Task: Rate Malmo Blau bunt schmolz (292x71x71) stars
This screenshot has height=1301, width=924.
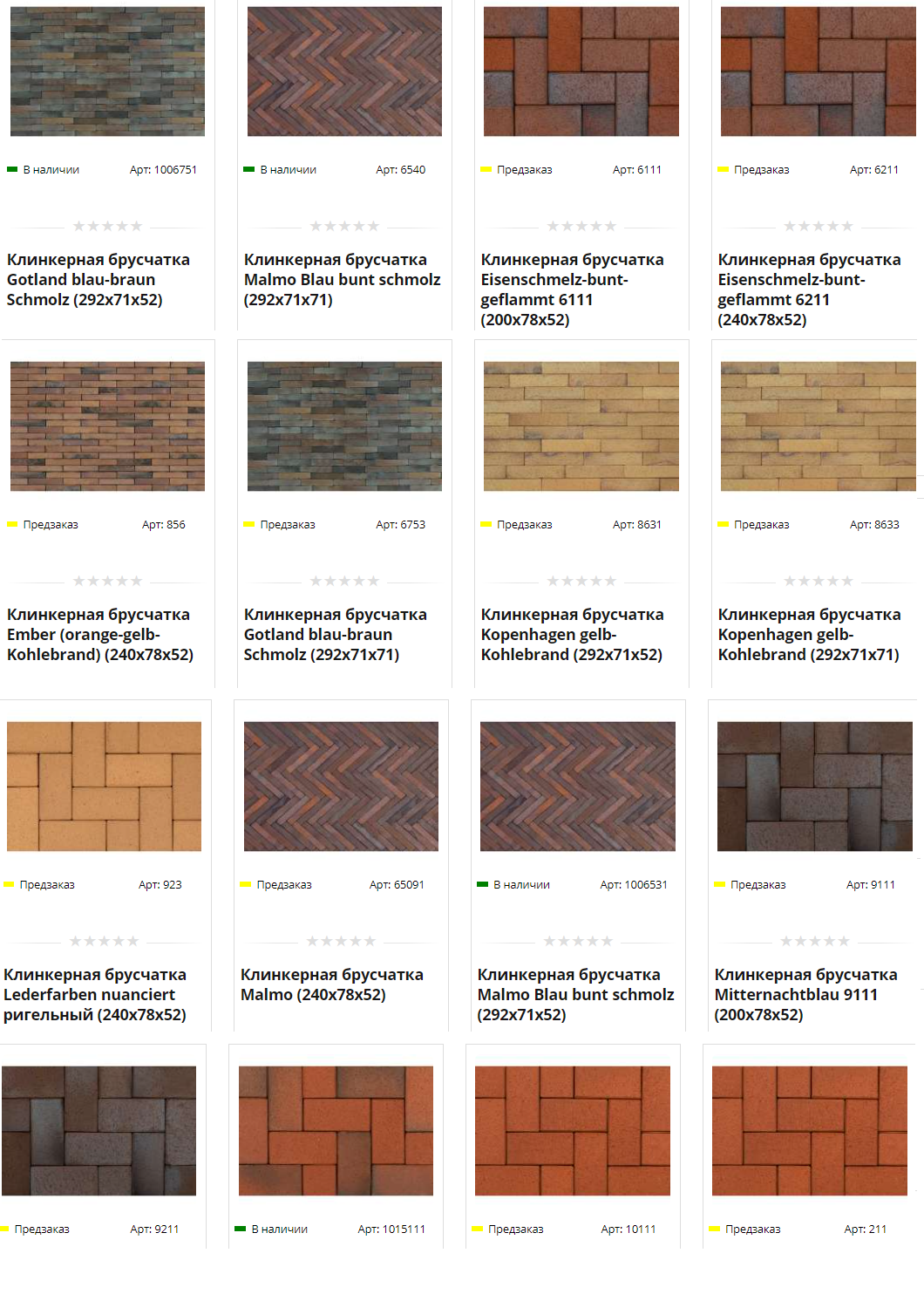Action: 344,226
